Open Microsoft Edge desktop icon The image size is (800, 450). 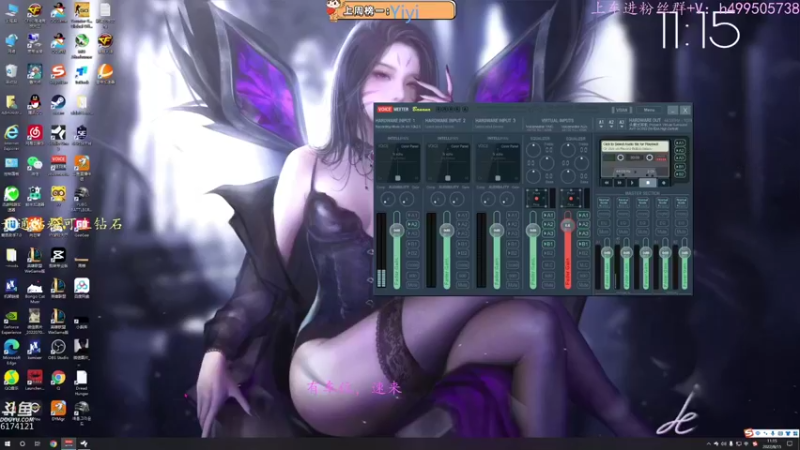11,350
